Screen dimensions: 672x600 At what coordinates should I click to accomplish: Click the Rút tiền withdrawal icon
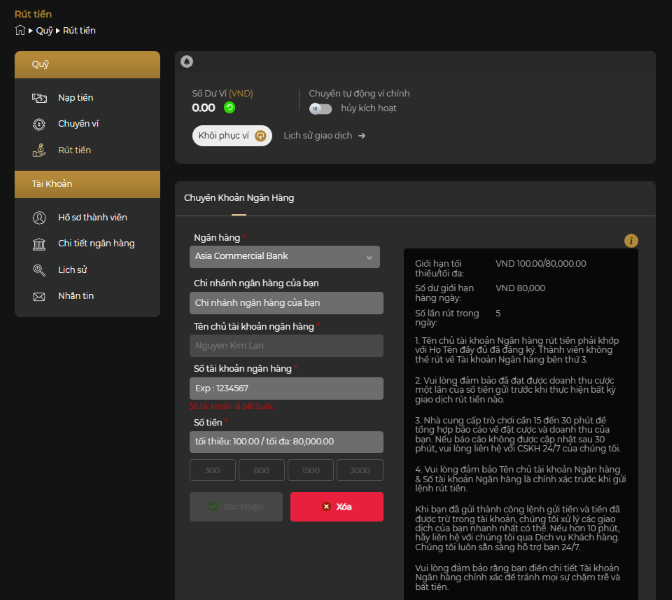(x=39, y=150)
